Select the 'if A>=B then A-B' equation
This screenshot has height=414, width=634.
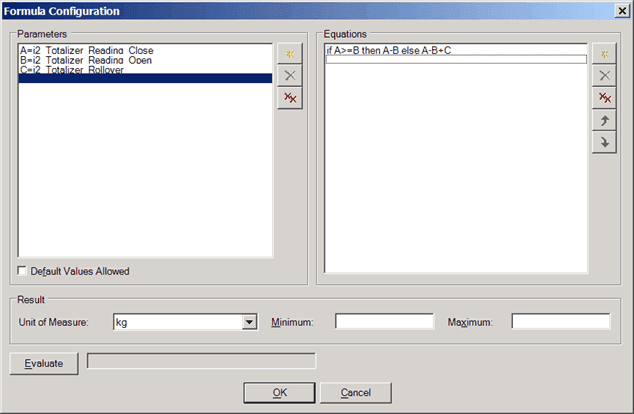coord(388,50)
